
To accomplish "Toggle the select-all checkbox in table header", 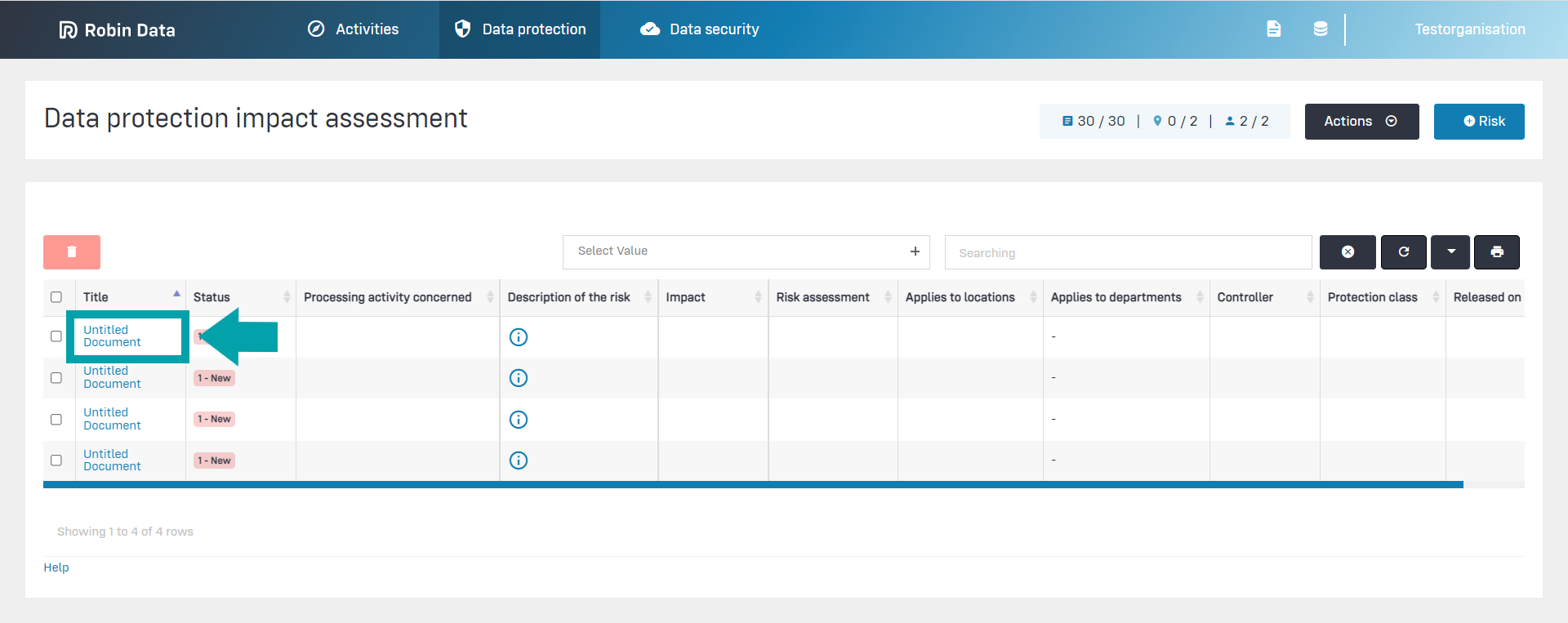I will 56,297.
